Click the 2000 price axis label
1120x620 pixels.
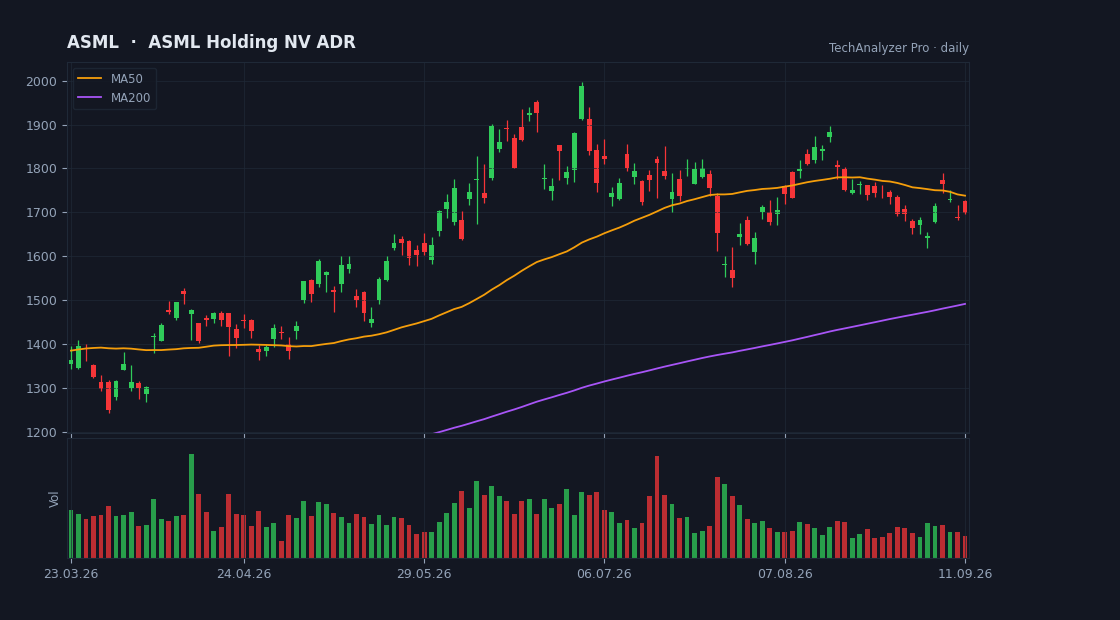[42, 81]
